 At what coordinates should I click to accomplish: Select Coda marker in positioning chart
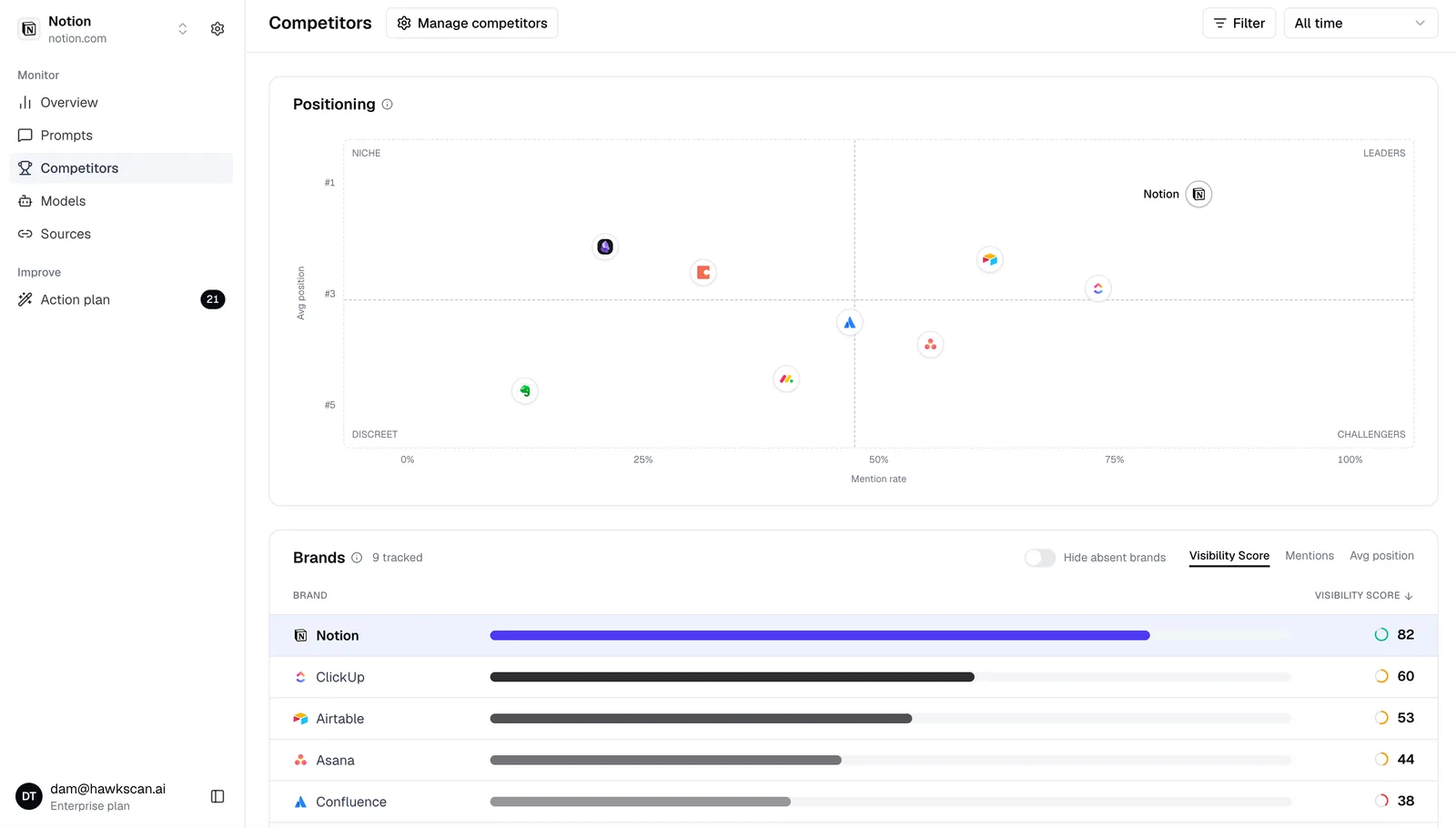coord(703,272)
